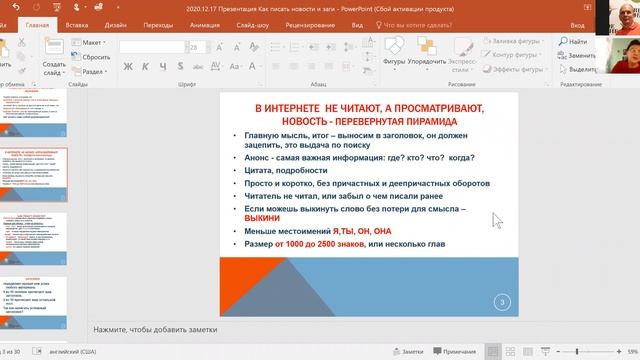Cut selection with the scissors icon
Screen dimensions: 640x360
pyautogui.click(x=22, y=42)
